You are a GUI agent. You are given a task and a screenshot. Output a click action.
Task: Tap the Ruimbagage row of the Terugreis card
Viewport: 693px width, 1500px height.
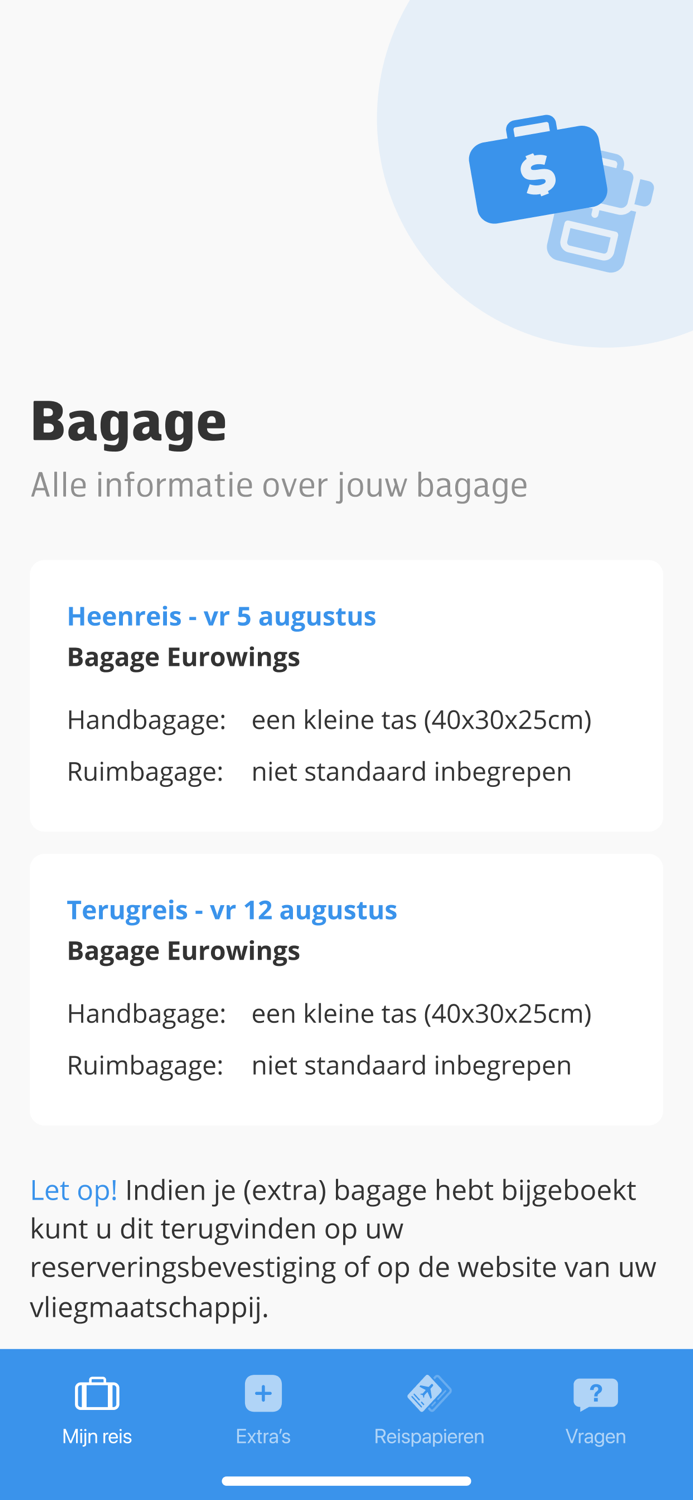(x=320, y=1064)
